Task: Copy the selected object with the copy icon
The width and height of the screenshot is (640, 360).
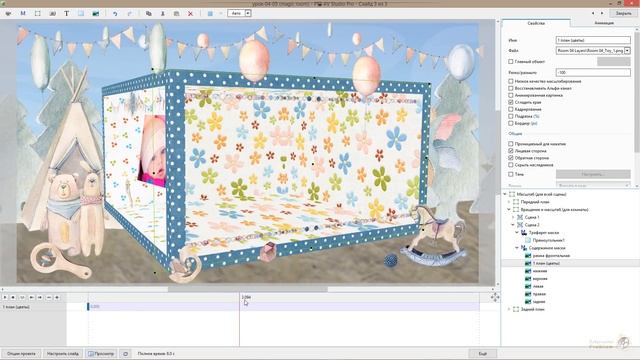Action: pos(149,13)
